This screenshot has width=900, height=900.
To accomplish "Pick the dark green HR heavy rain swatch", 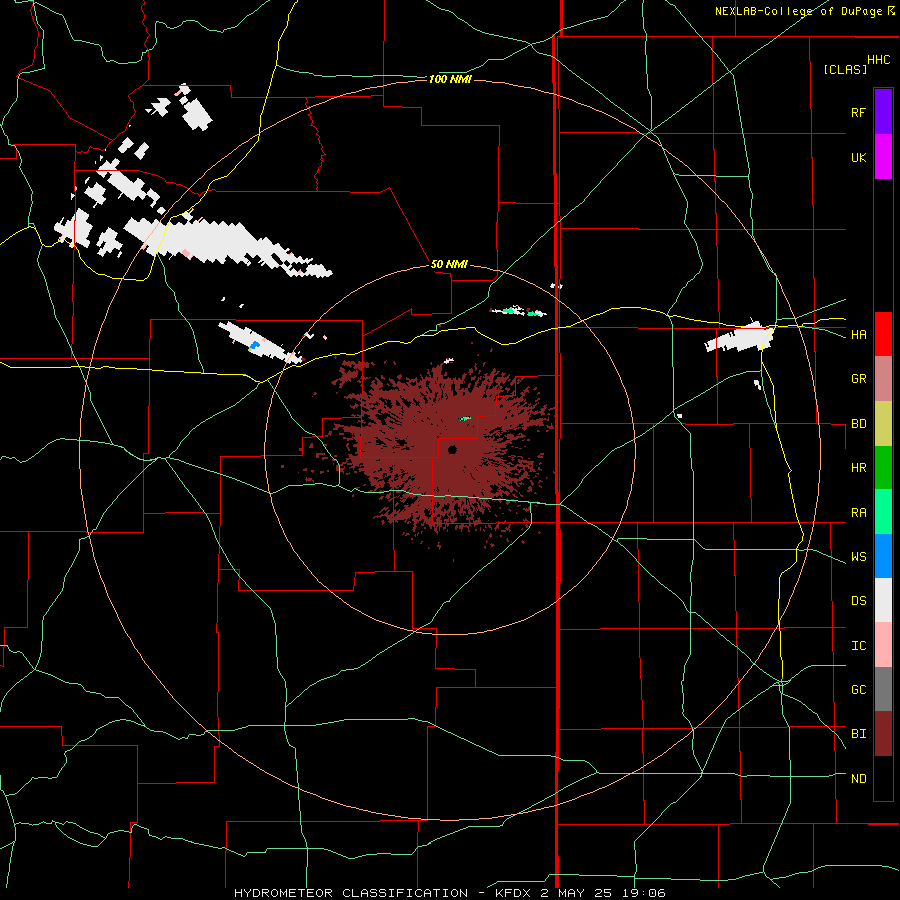I will coord(883,468).
